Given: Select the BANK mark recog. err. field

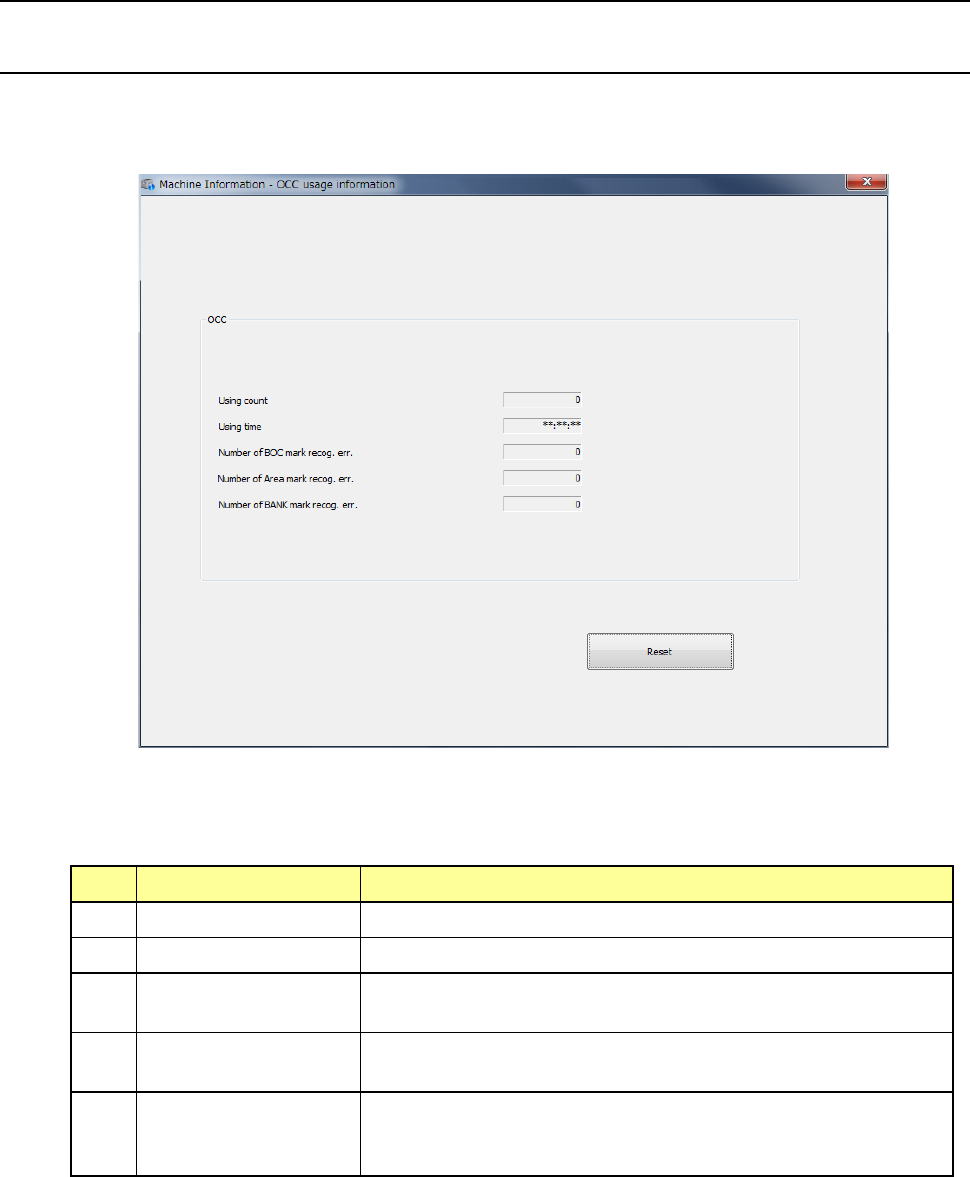Looking at the screenshot, I should pos(542,504).
